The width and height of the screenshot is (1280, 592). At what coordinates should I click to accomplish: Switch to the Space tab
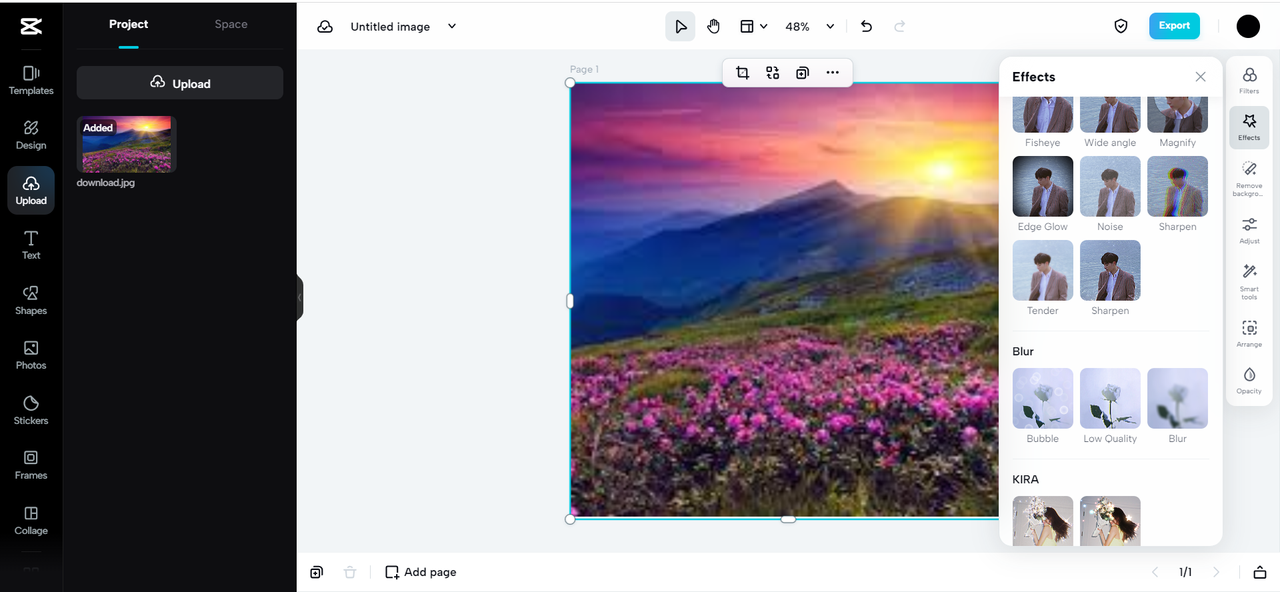pos(231,24)
